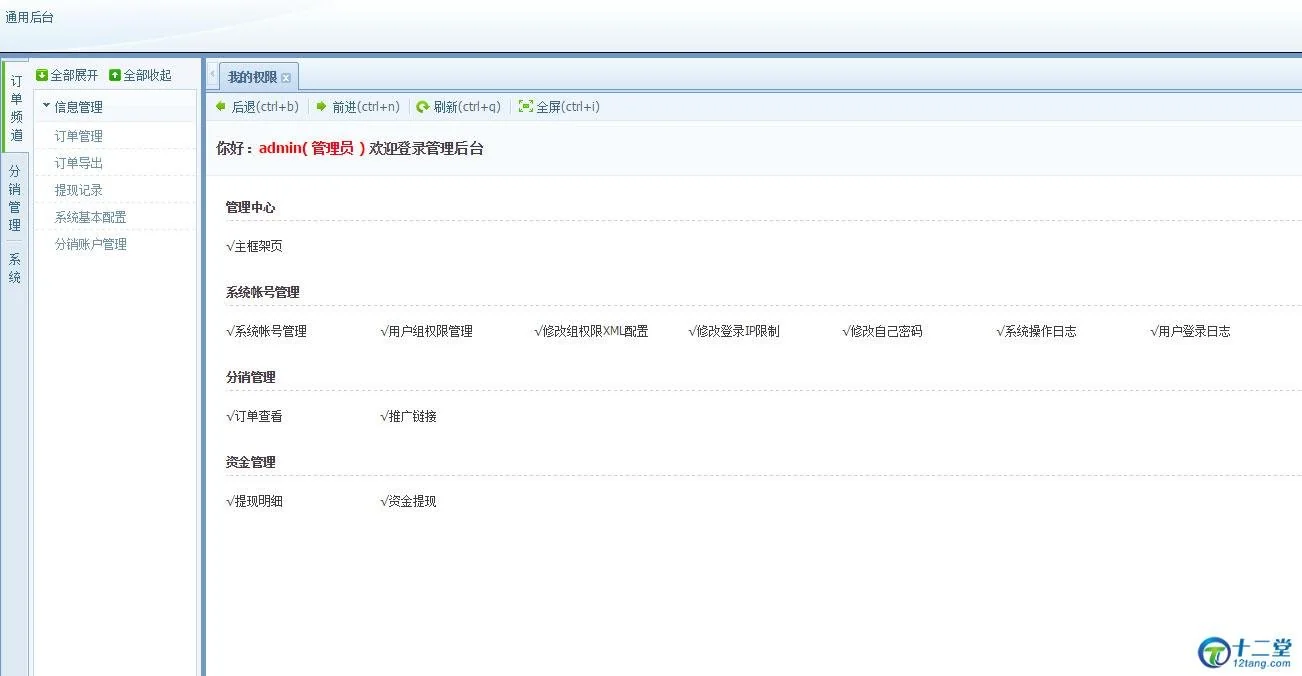Click the 资金提现 link under 资金管理
The image size is (1302, 676).
[x=409, y=501]
